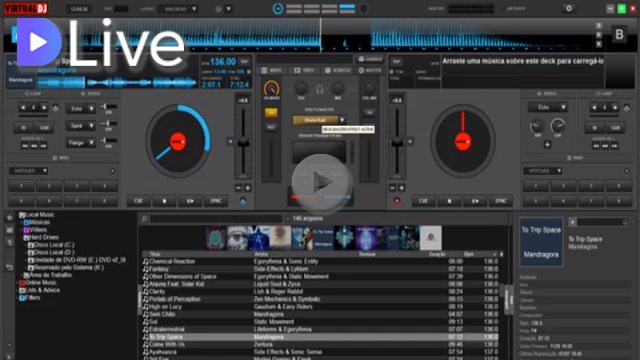The width and height of the screenshot is (640, 360).
Task: Click the right deck pitch slider handle
Action: [x=397, y=143]
